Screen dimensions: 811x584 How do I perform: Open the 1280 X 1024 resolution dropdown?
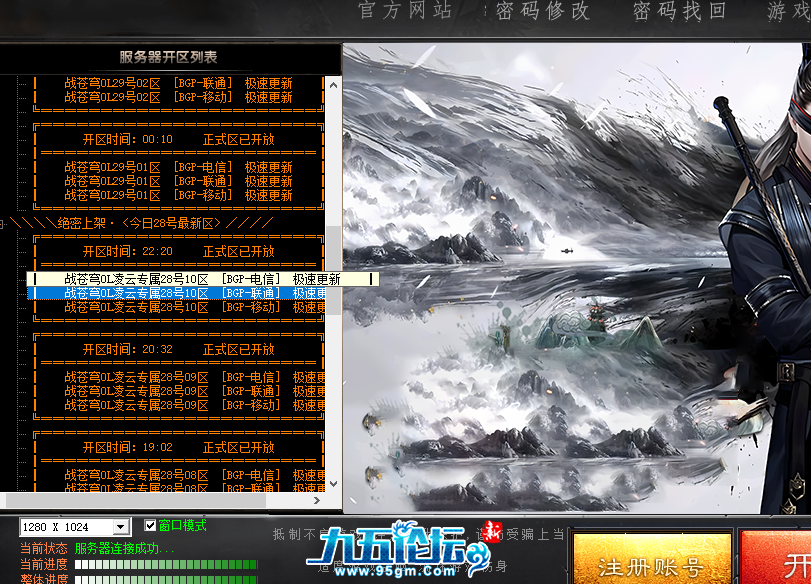pos(120,527)
